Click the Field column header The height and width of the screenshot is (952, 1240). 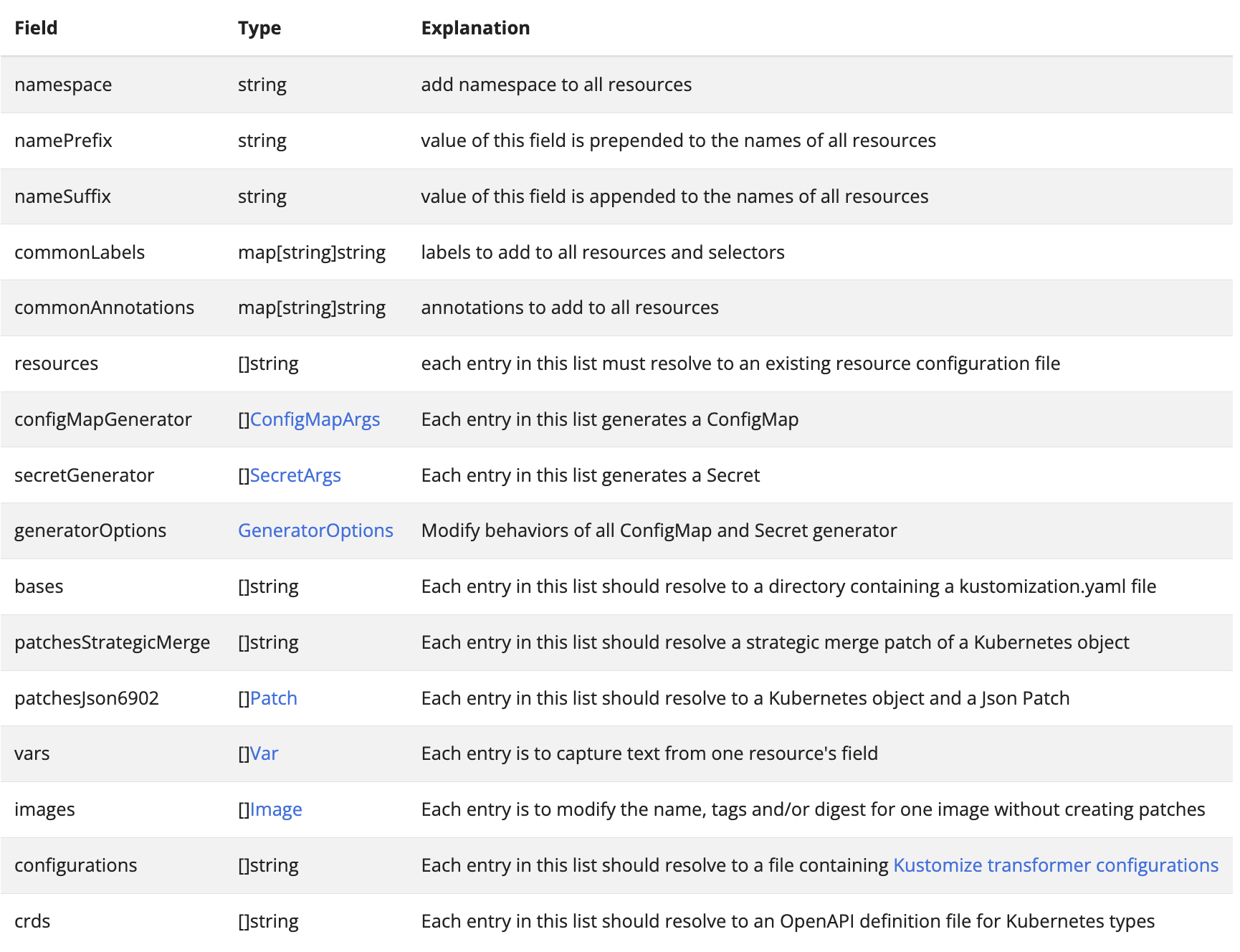click(36, 28)
